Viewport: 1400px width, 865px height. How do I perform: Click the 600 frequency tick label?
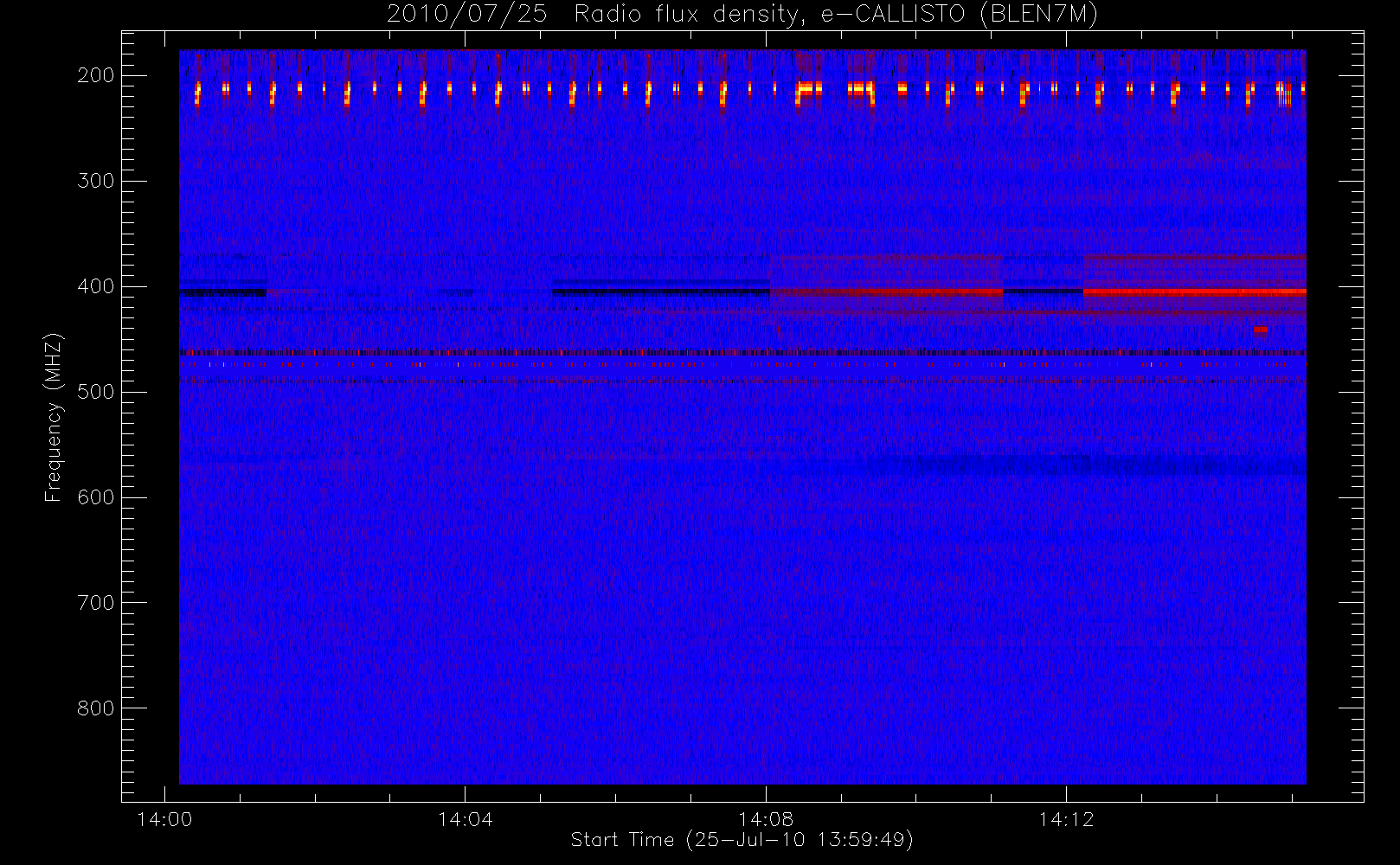(x=96, y=497)
